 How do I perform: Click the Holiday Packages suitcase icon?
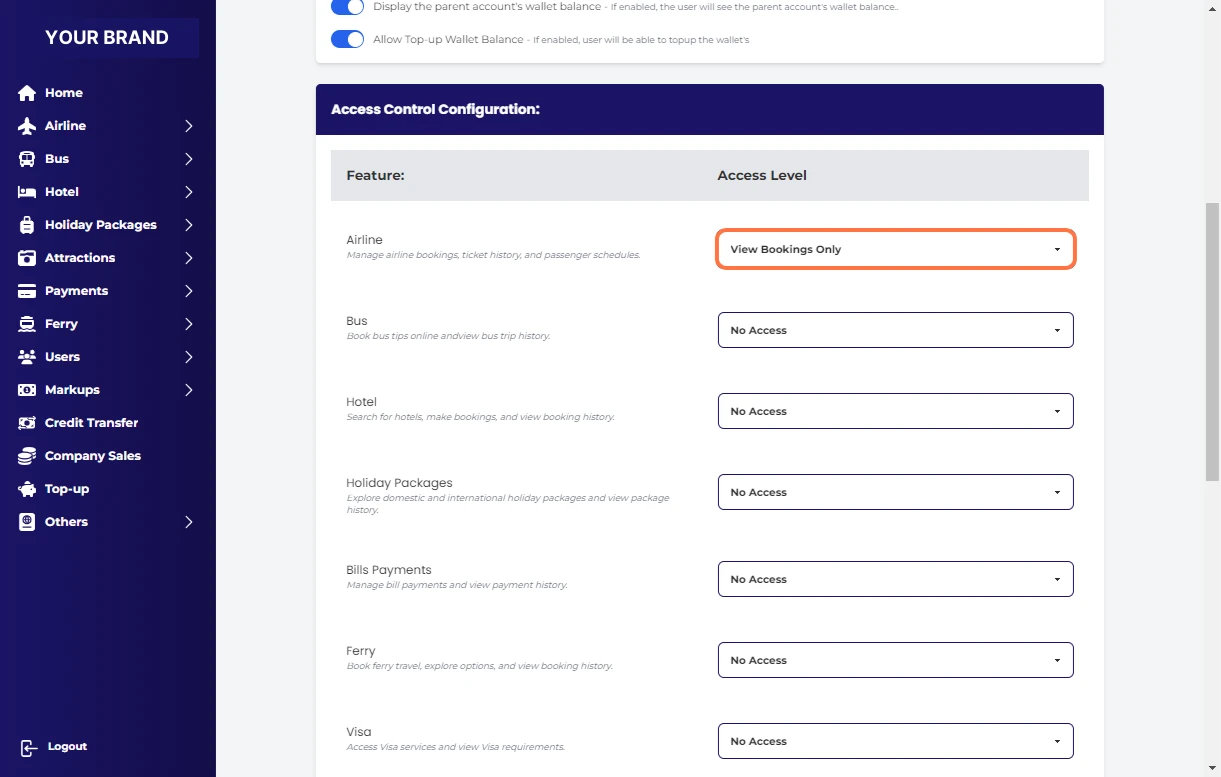click(27, 225)
